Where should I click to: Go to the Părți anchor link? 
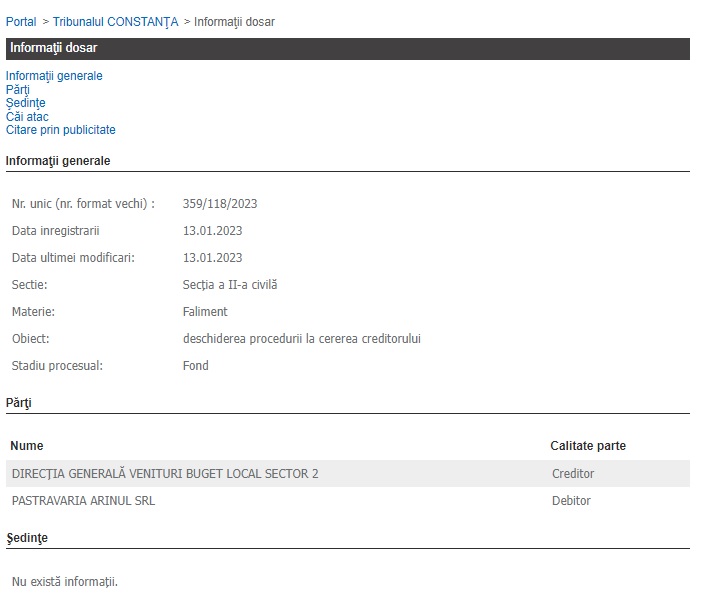pyautogui.click(x=18, y=90)
